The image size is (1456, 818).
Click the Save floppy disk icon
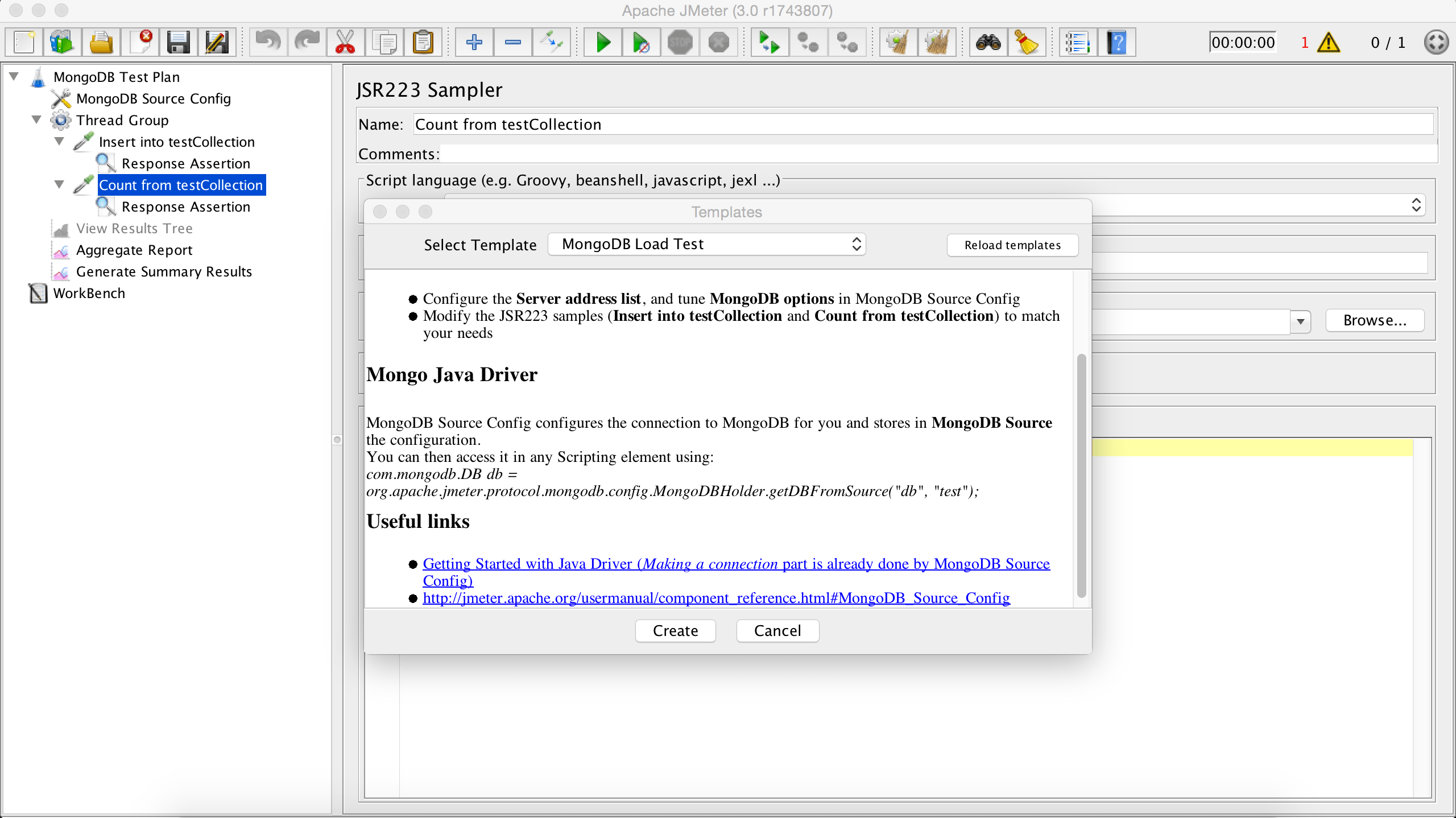click(178, 43)
